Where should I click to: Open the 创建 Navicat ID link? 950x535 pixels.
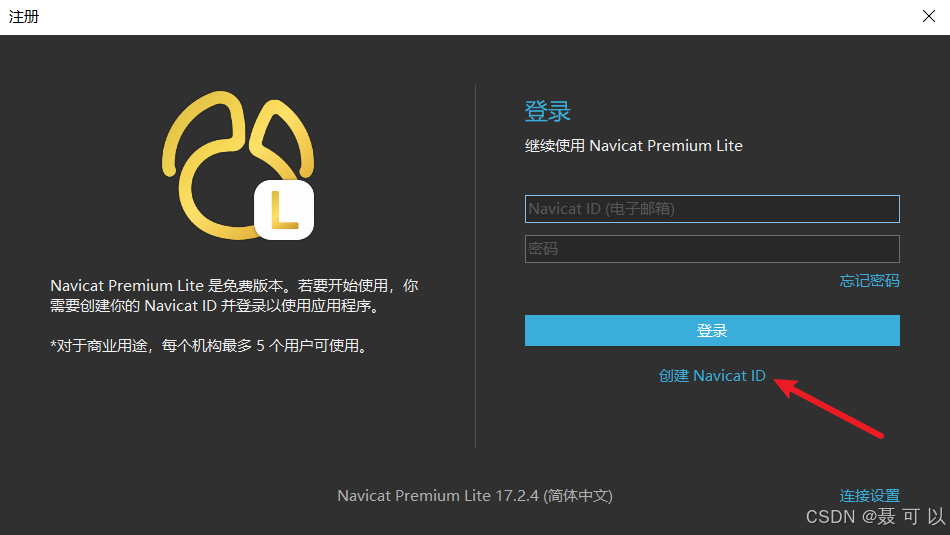[712, 376]
